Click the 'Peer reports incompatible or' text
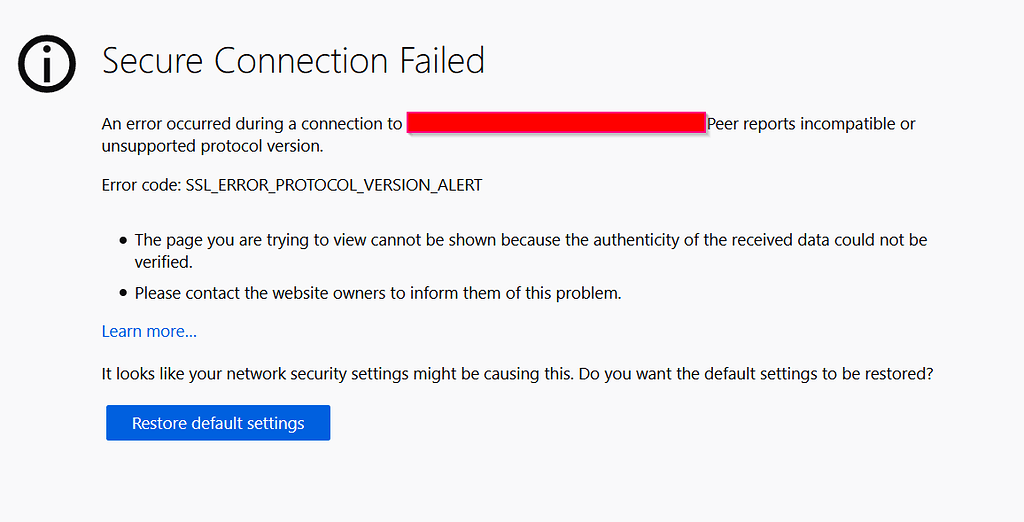This screenshot has height=522, width=1024. click(x=811, y=123)
